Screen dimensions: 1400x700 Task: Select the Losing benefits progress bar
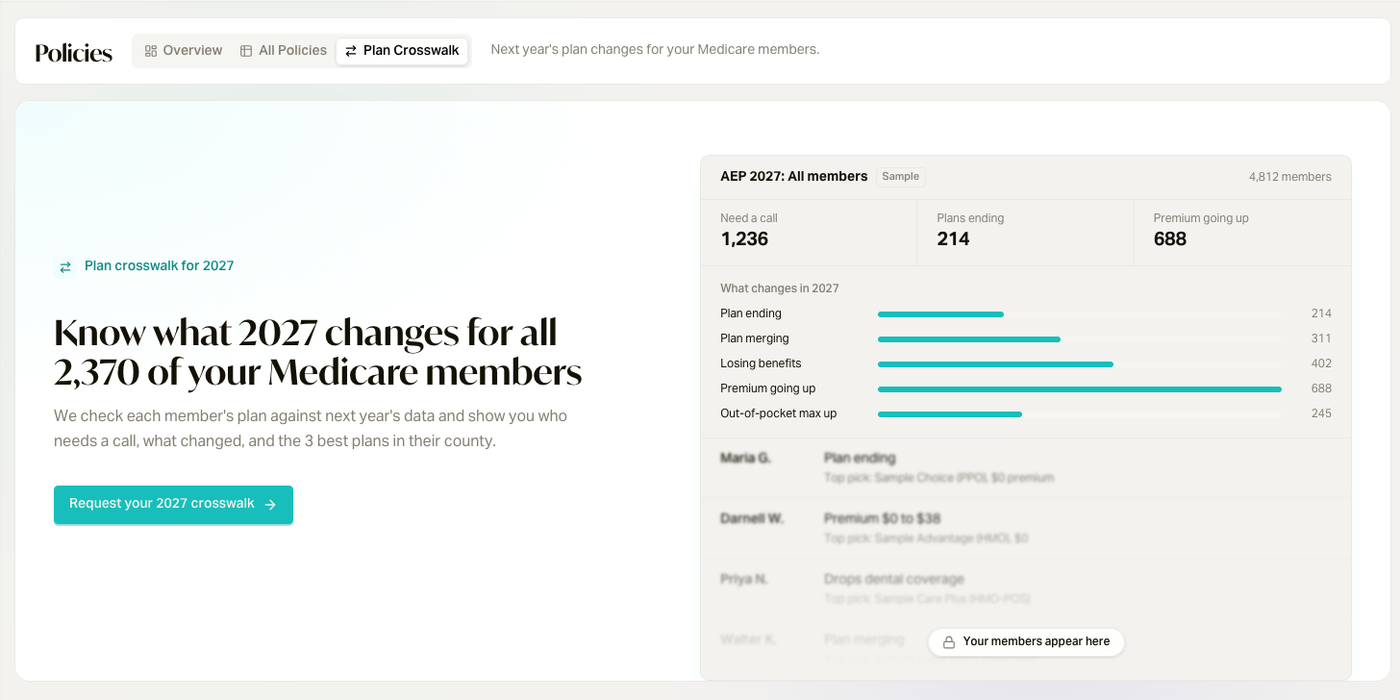(1079, 364)
